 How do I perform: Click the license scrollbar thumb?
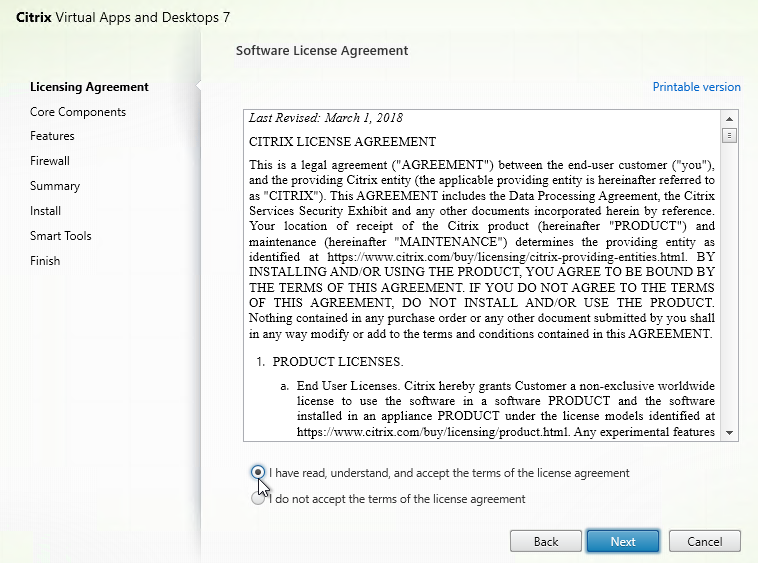point(729,135)
